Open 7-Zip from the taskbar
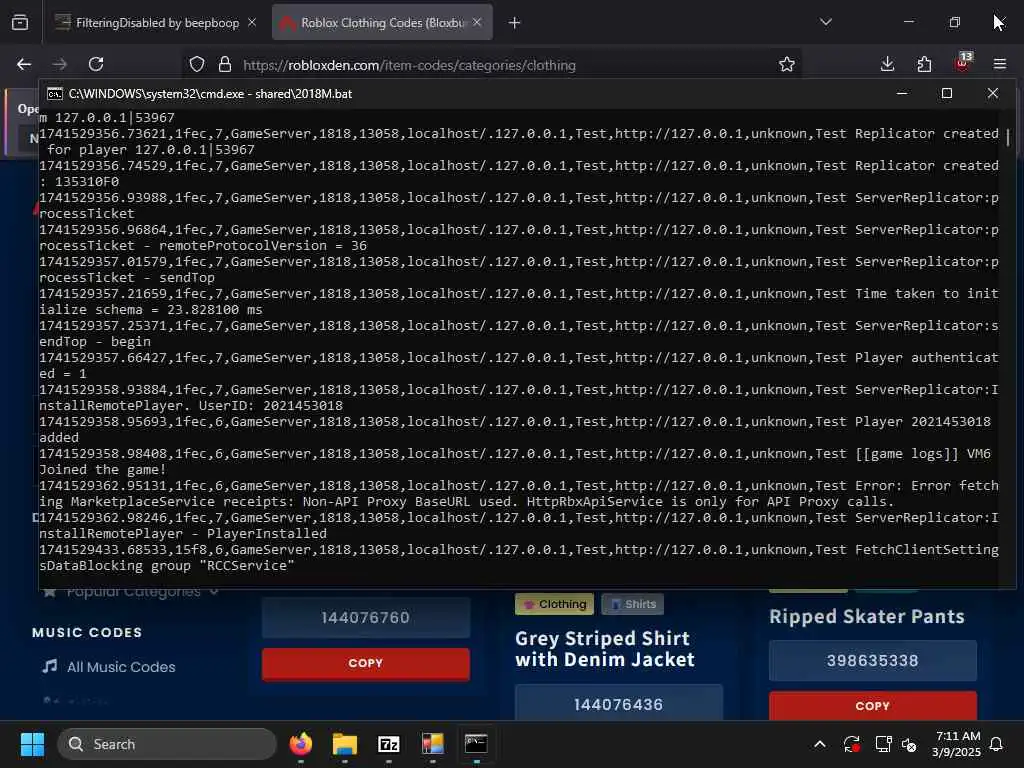Image resolution: width=1024 pixels, height=768 pixels. coord(389,744)
